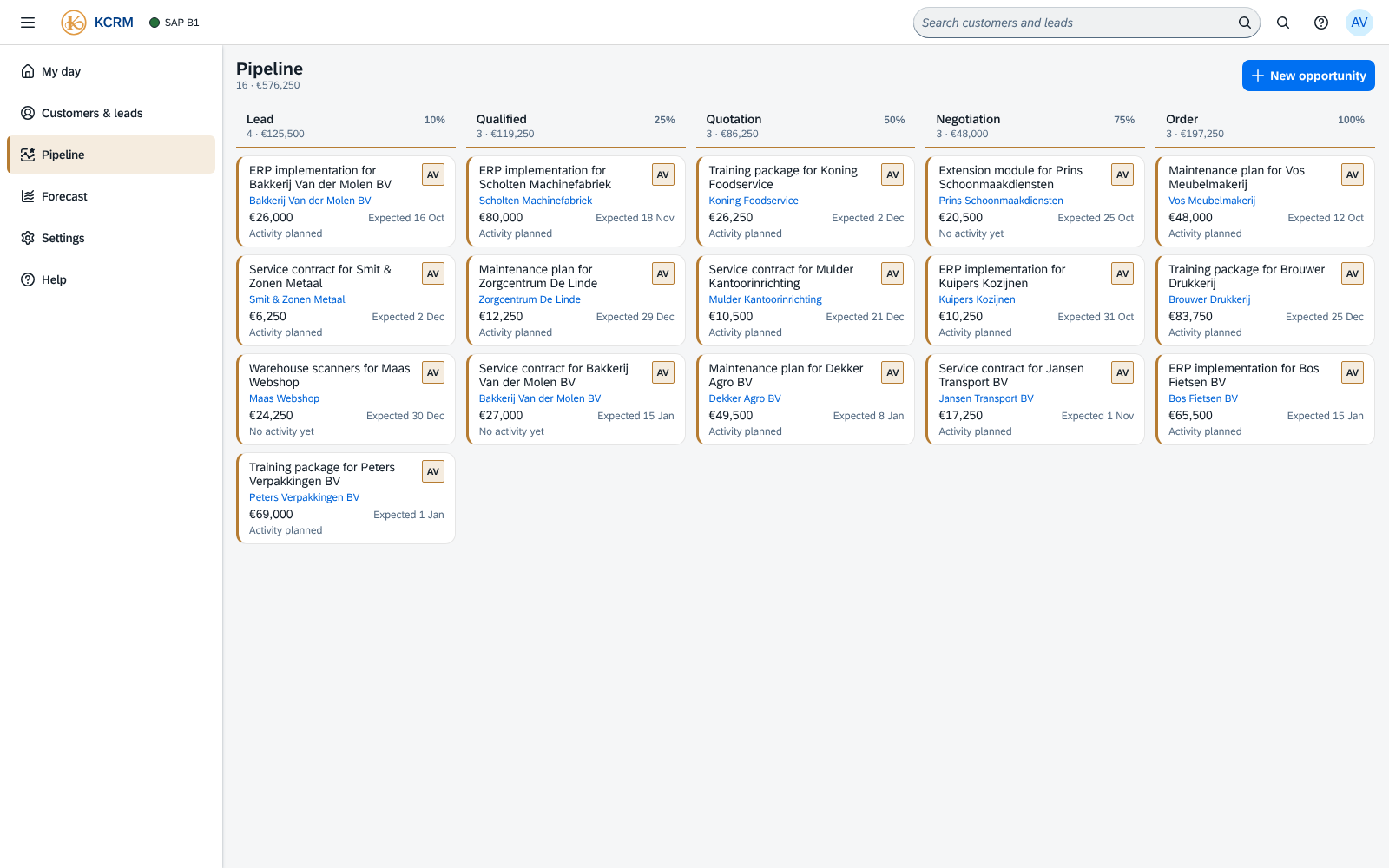Screen dimensions: 1389x868
Task: Open the help question mark icon in header
Action: click(1321, 23)
